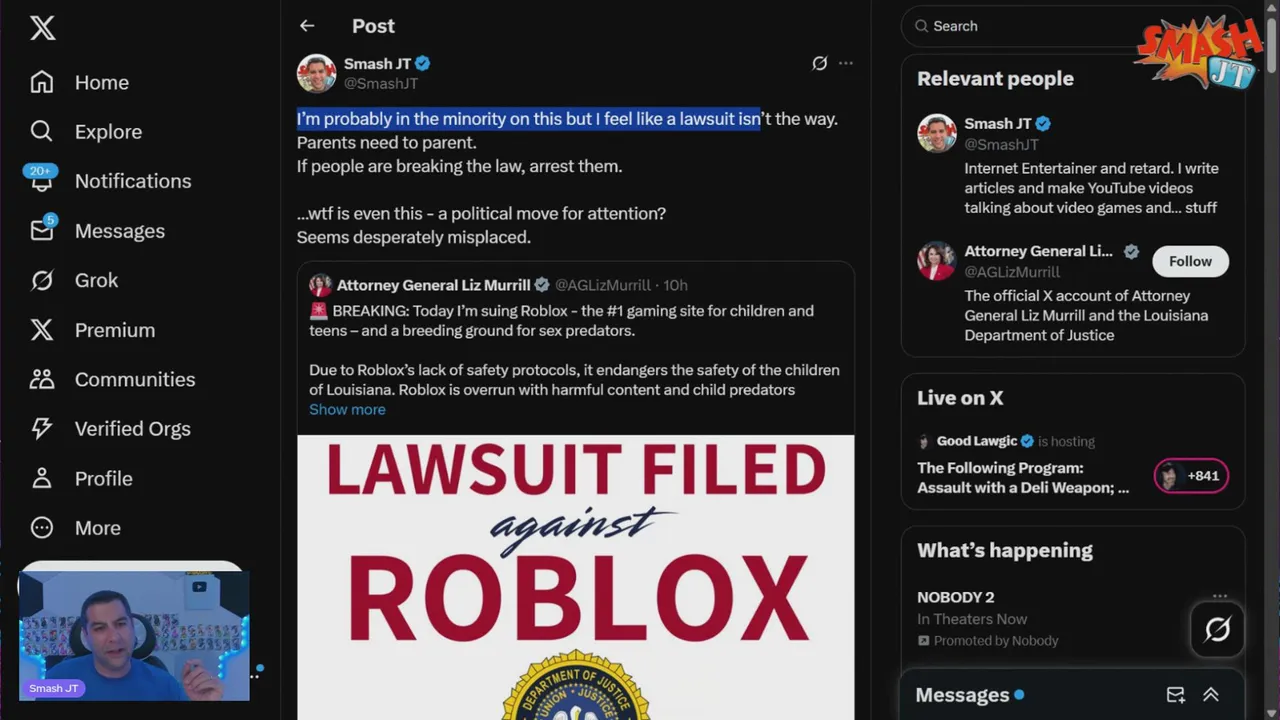Select Explore in the sidebar

point(108,132)
